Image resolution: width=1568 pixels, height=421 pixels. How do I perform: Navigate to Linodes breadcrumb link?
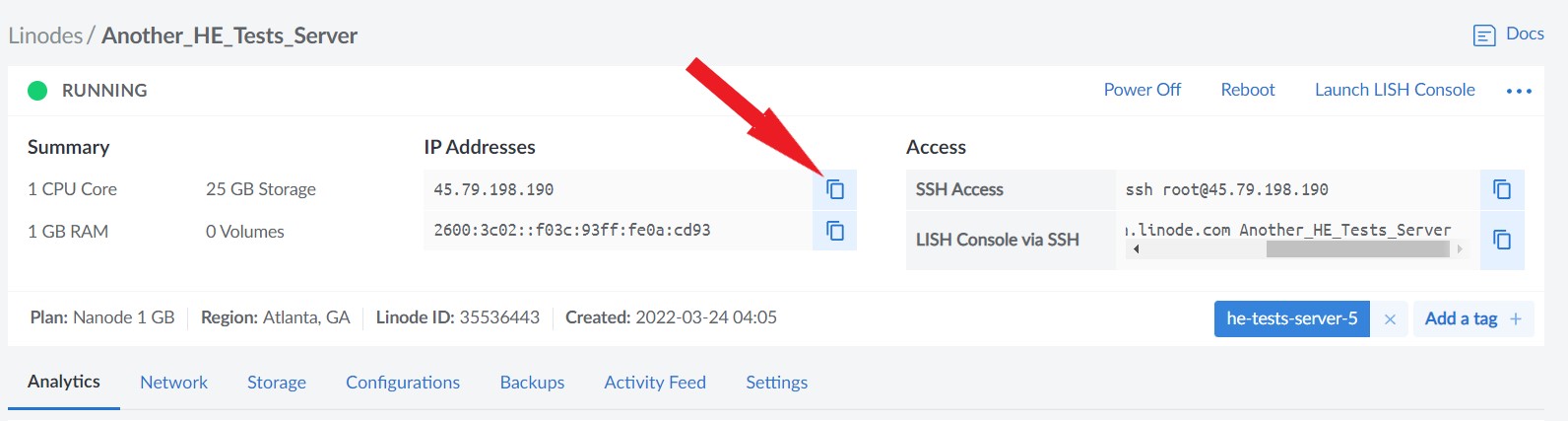pyautogui.click(x=45, y=35)
